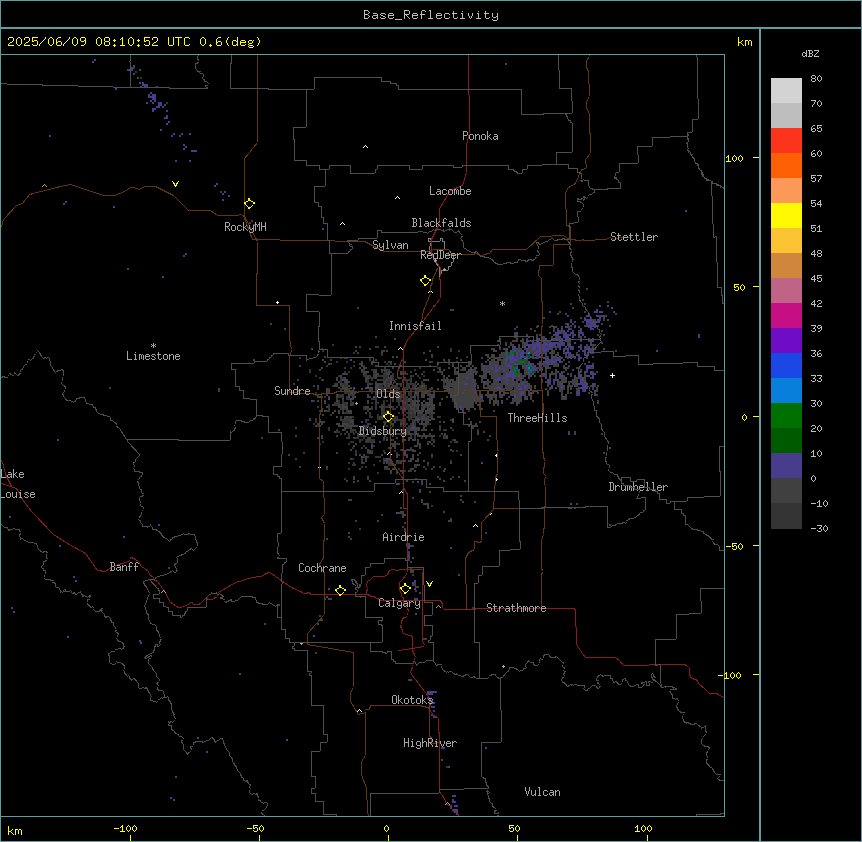
Task: Click the km unit label at bottom left
Action: click(15, 831)
